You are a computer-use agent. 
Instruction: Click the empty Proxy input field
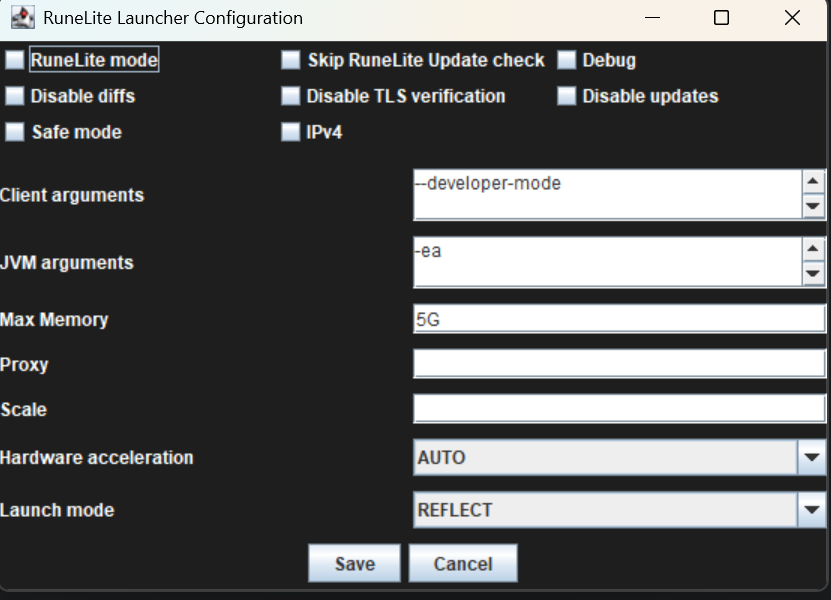600,362
